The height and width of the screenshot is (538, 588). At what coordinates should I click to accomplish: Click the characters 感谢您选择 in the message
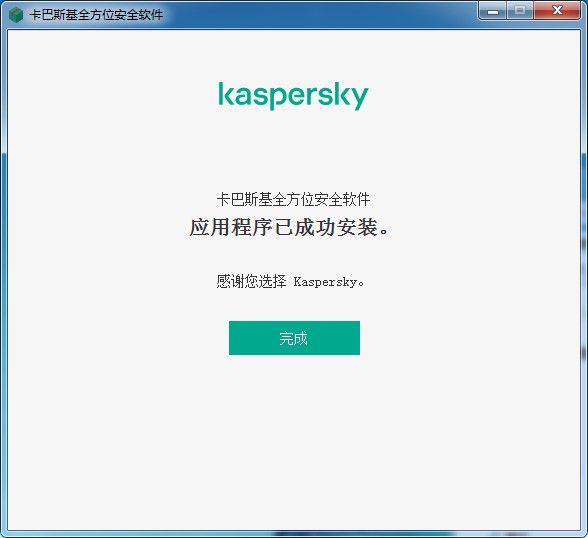click(251, 281)
